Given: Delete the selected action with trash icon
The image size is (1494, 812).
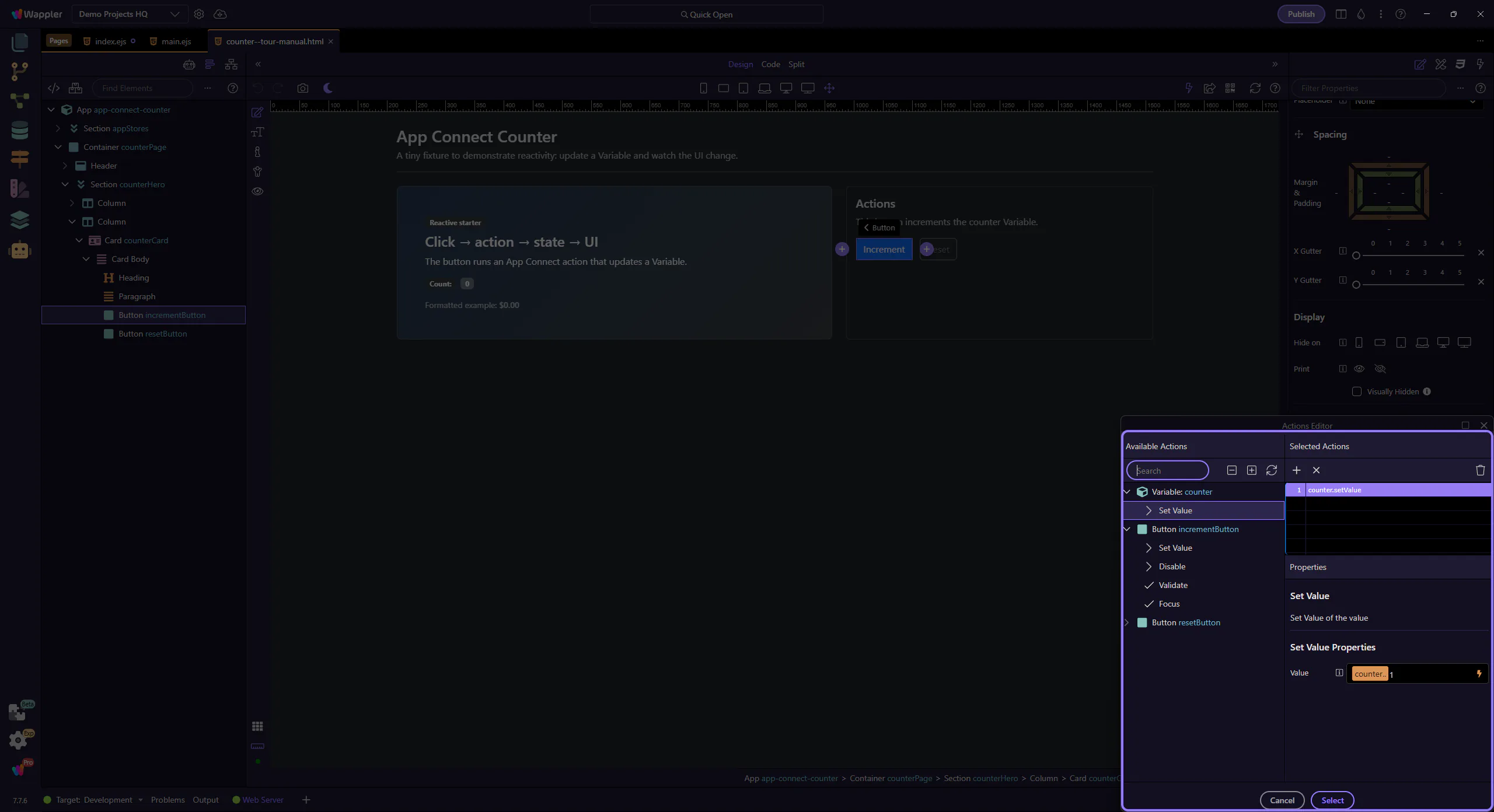Looking at the screenshot, I should click(x=1480, y=470).
